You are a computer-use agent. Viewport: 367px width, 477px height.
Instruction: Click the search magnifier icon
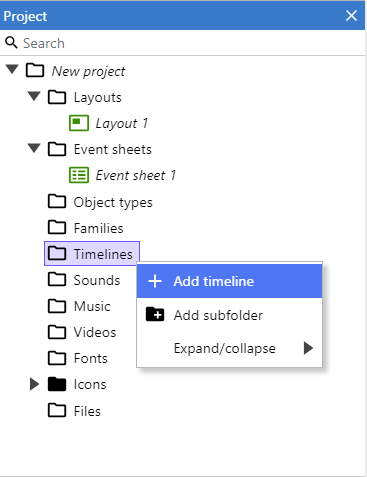coord(11,43)
